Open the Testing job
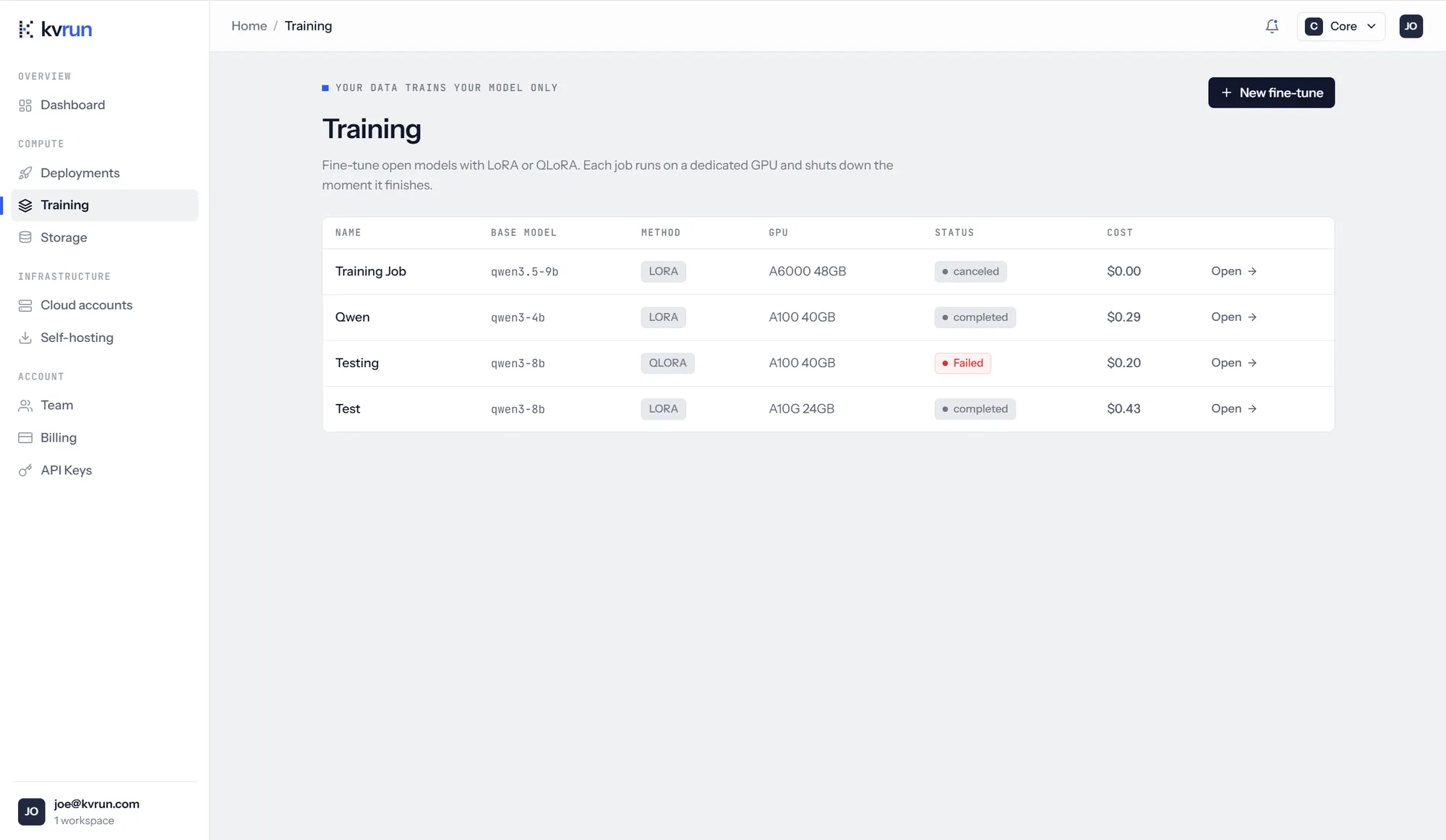Viewport: 1446px width, 840px height. tap(1233, 363)
